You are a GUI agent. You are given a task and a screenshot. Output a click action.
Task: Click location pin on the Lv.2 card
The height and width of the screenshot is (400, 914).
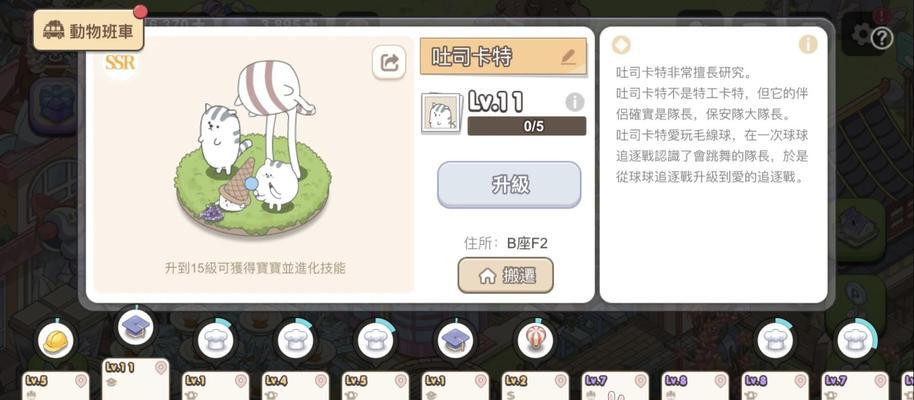click(x=560, y=382)
